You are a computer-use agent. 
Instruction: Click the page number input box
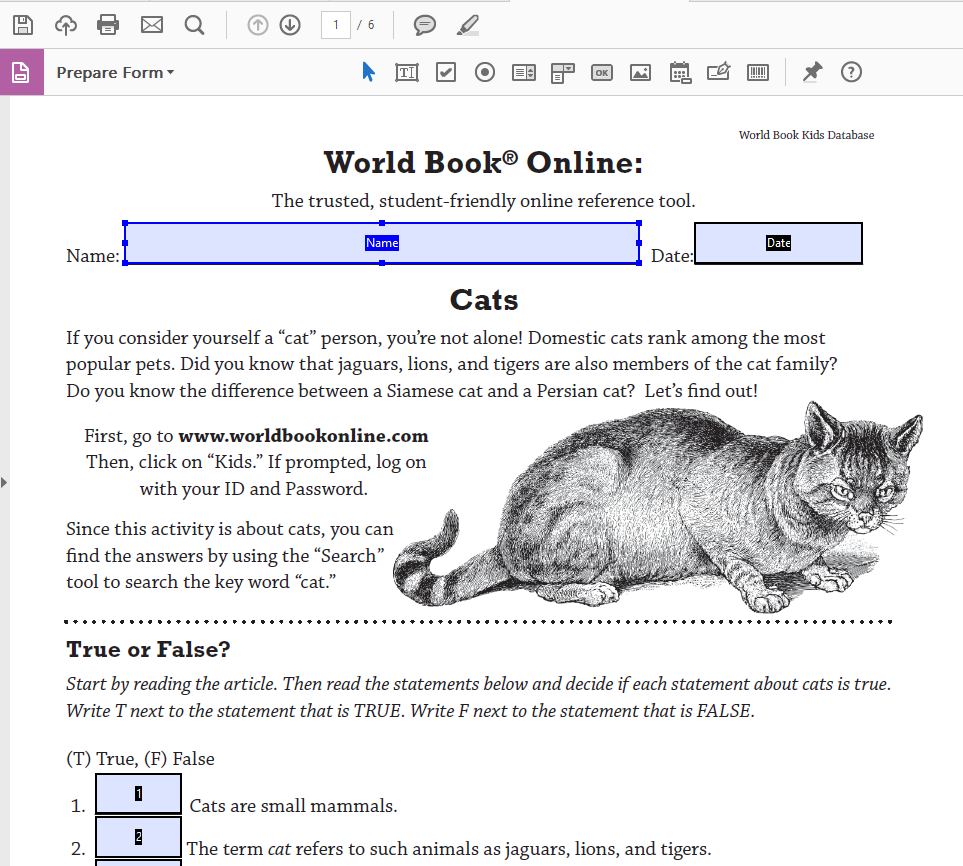(x=336, y=25)
